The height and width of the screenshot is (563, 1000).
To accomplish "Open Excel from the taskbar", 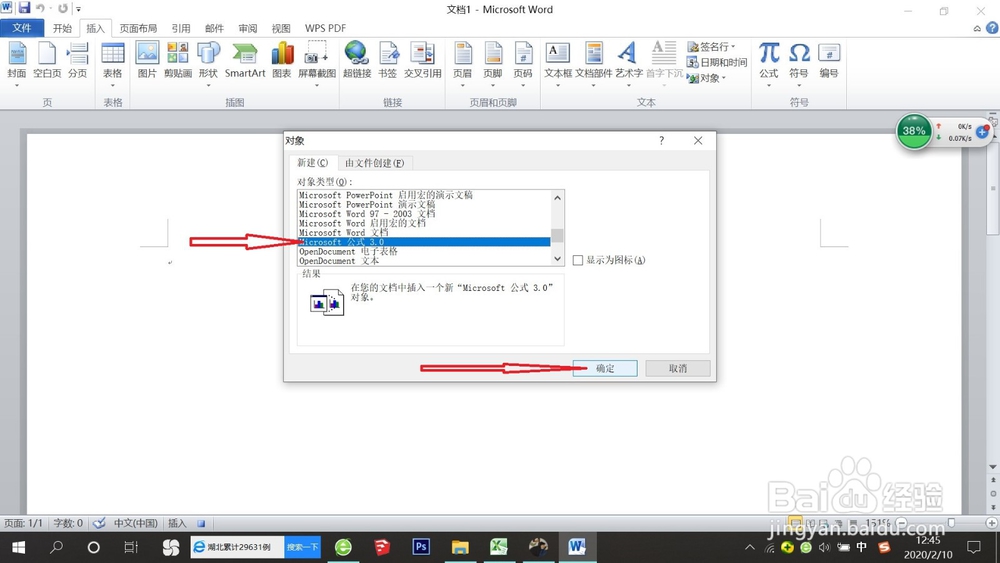I will [499, 547].
